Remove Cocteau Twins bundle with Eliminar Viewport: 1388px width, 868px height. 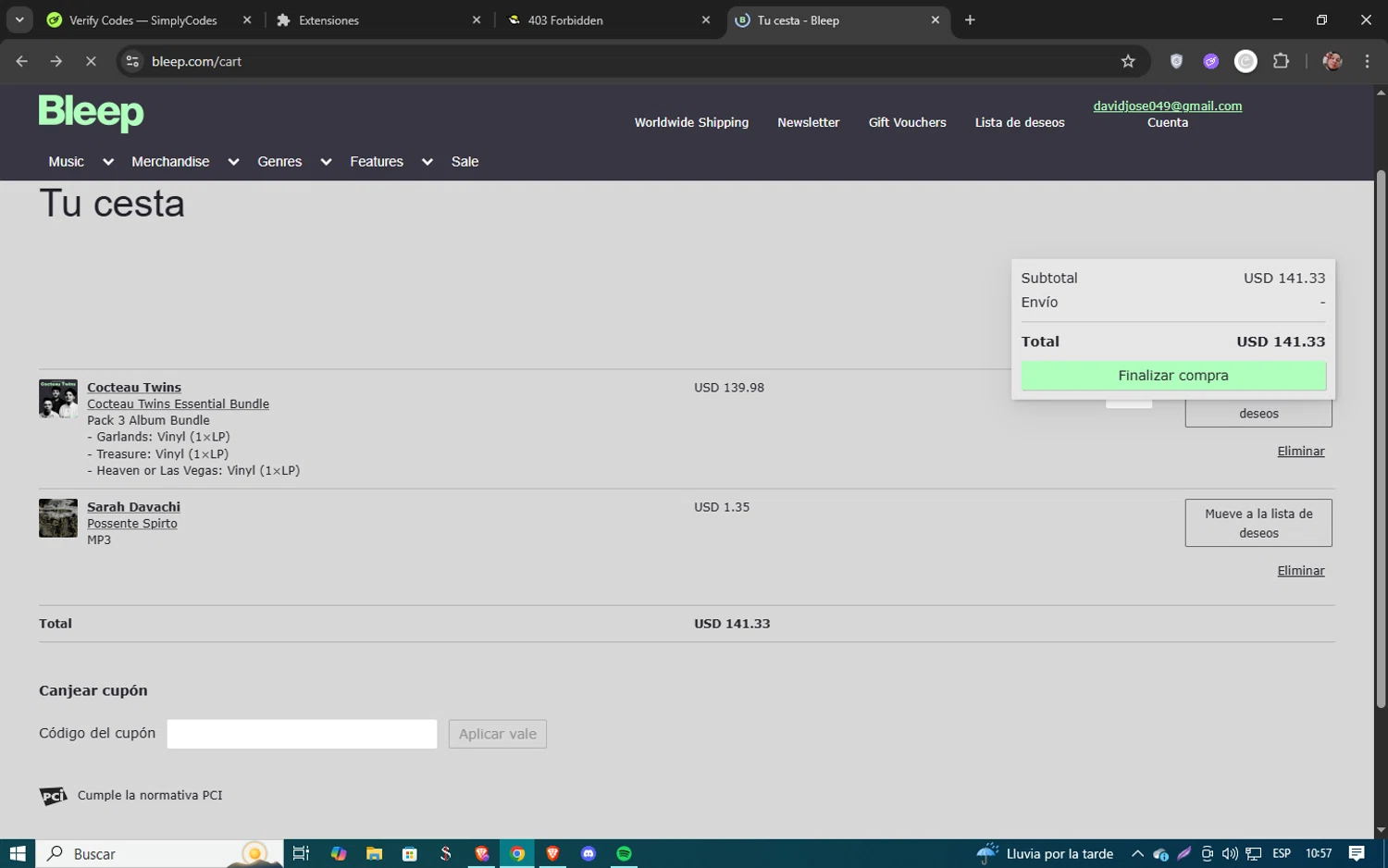1300,451
